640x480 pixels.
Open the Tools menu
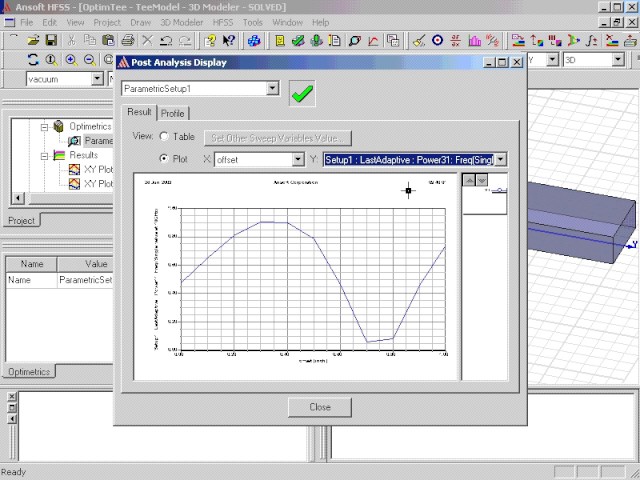pyautogui.click(x=253, y=22)
